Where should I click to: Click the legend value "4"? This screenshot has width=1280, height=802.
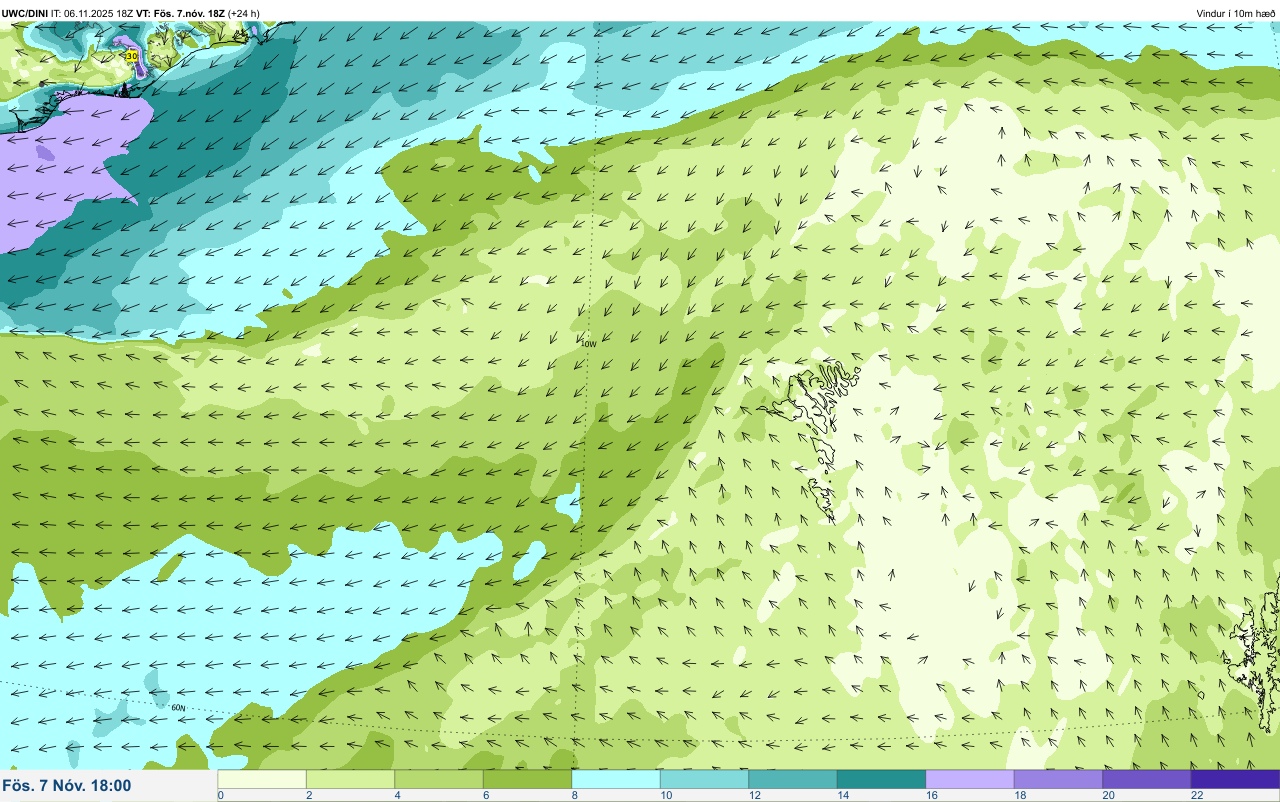tap(397, 795)
